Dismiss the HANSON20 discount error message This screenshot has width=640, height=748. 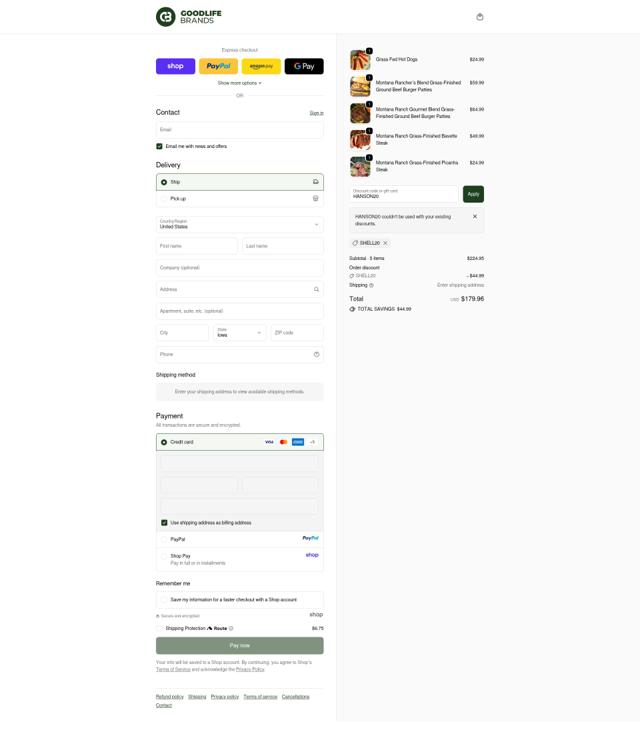475,216
